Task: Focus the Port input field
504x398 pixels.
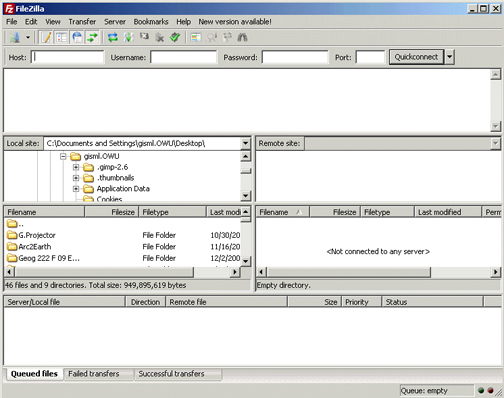Action: [x=370, y=57]
